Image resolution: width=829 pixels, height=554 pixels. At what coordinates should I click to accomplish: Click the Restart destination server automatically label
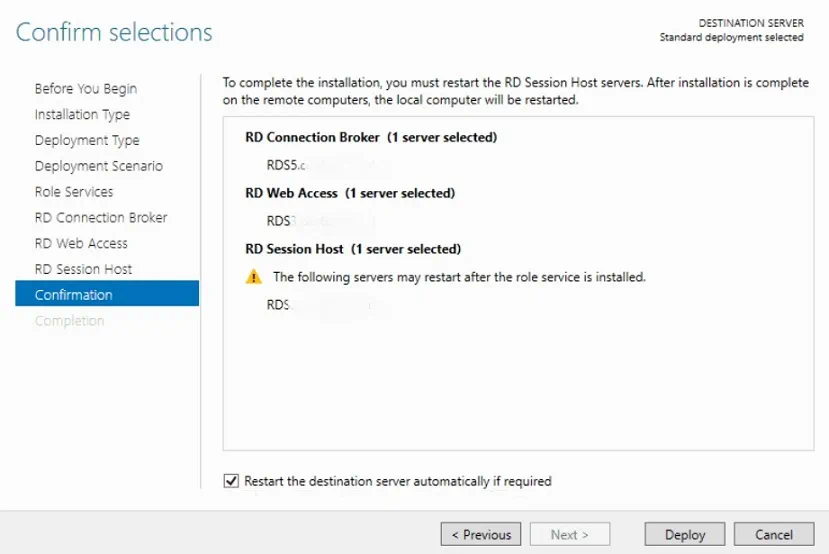[x=398, y=481]
